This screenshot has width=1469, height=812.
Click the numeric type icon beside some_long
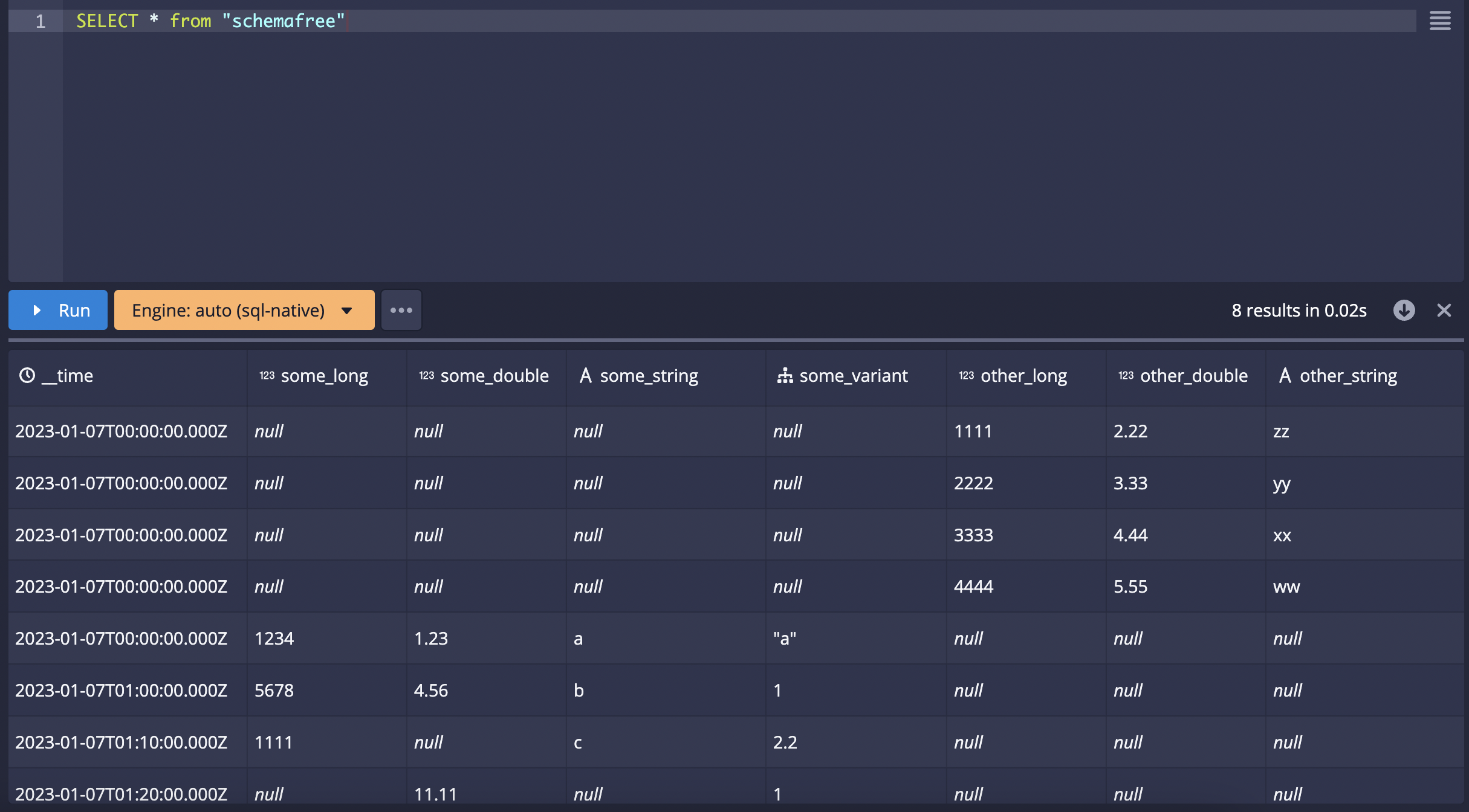pos(267,376)
